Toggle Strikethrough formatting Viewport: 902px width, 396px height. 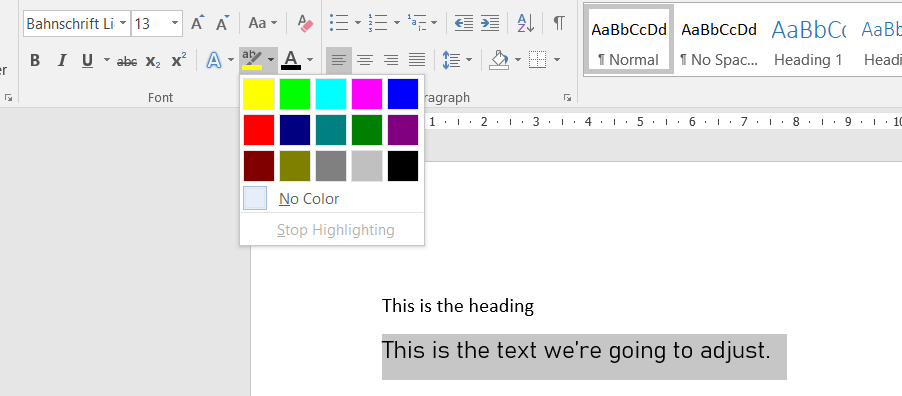tap(127, 61)
